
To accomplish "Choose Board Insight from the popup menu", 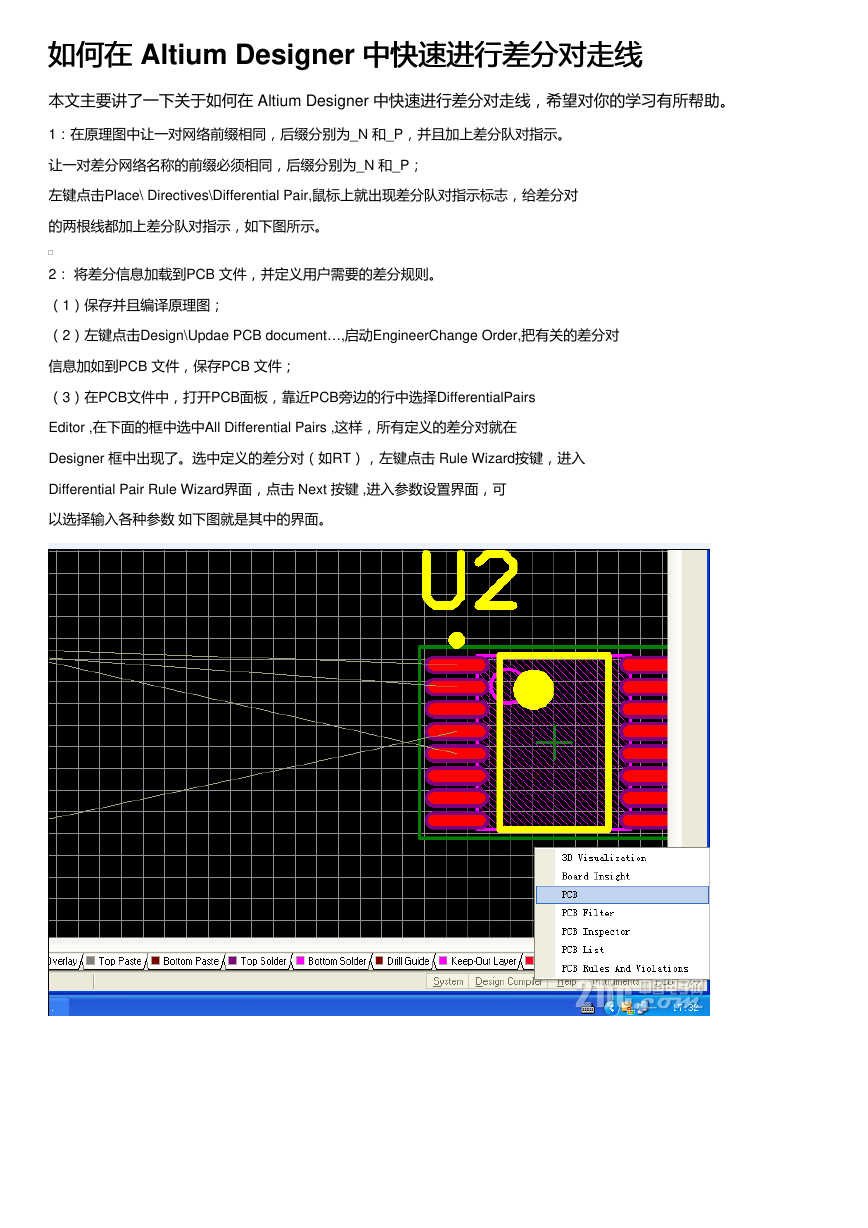I will point(621,876).
